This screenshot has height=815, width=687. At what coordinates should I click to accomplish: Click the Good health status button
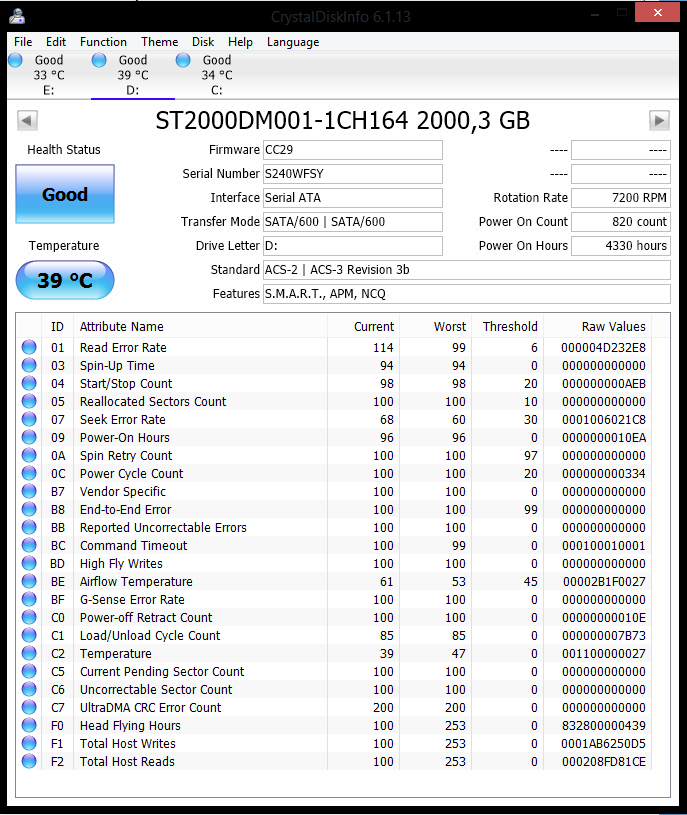click(65, 194)
